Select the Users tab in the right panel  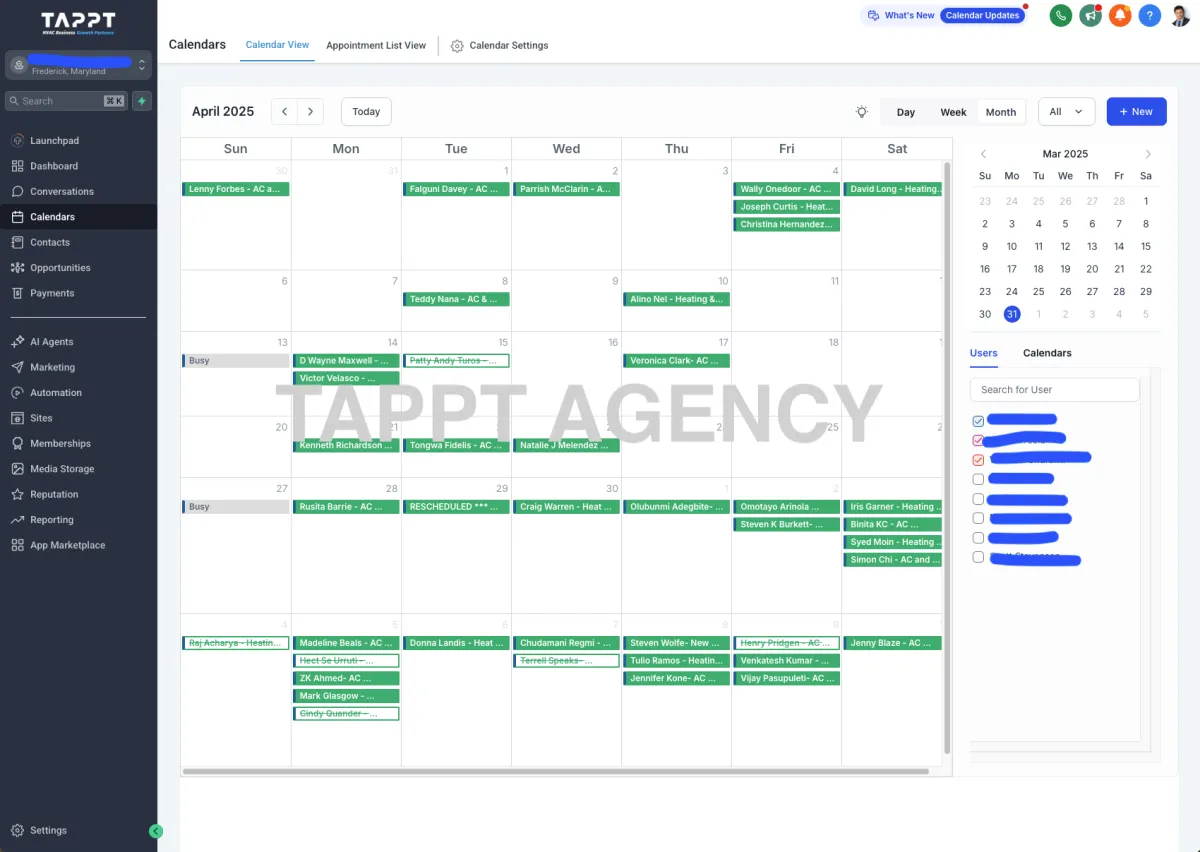[x=984, y=353]
